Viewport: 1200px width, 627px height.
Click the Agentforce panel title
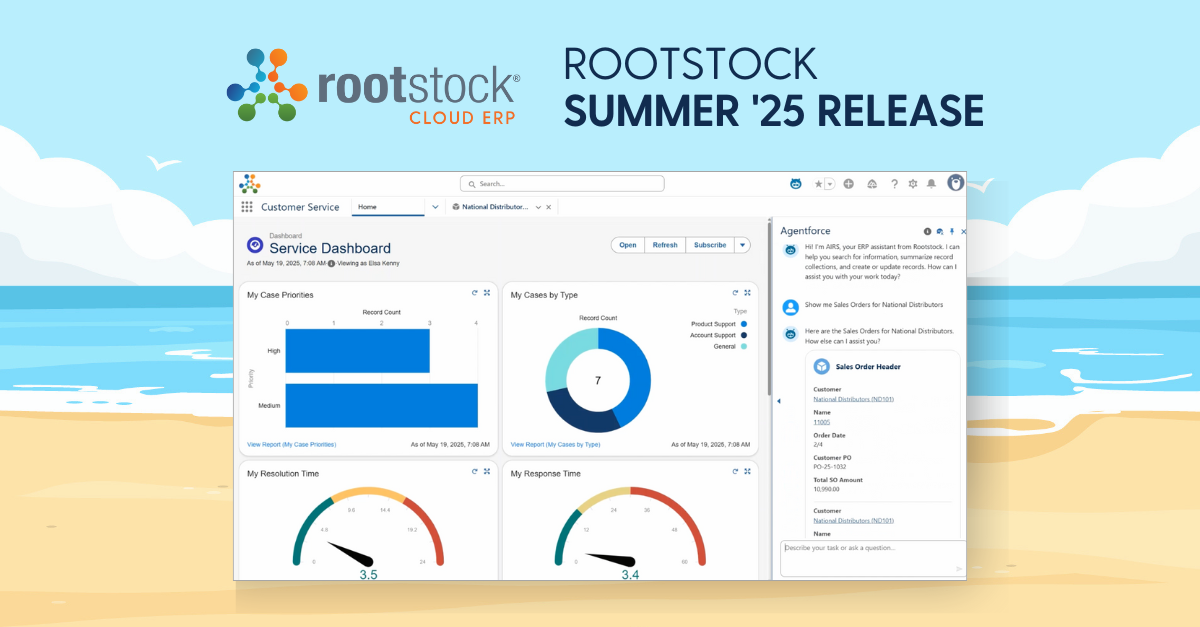(x=805, y=231)
